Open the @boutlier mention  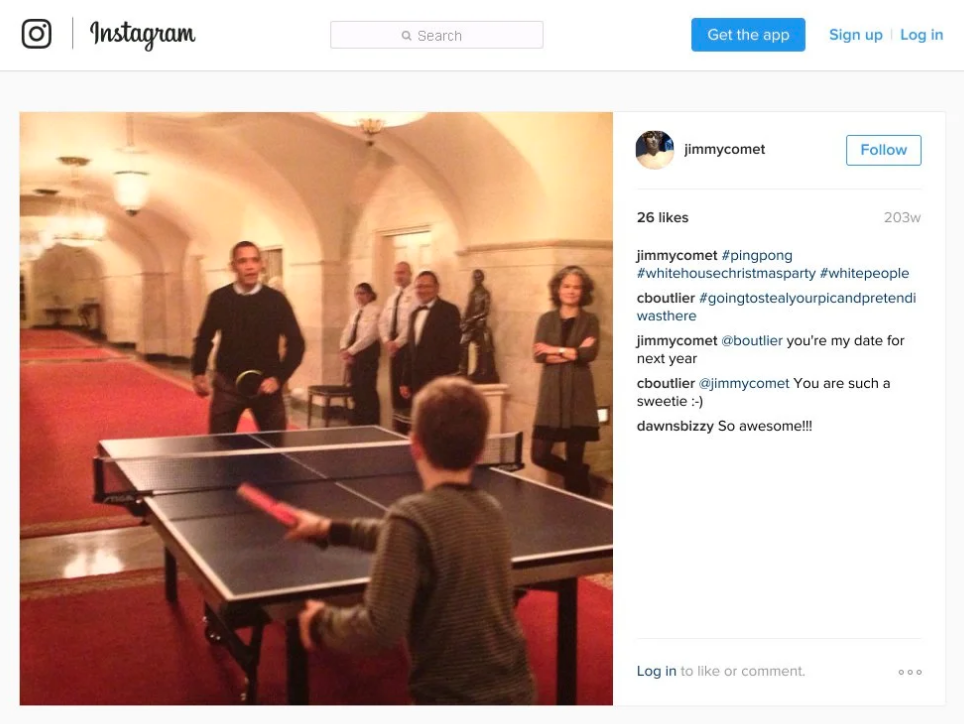(751, 340)
